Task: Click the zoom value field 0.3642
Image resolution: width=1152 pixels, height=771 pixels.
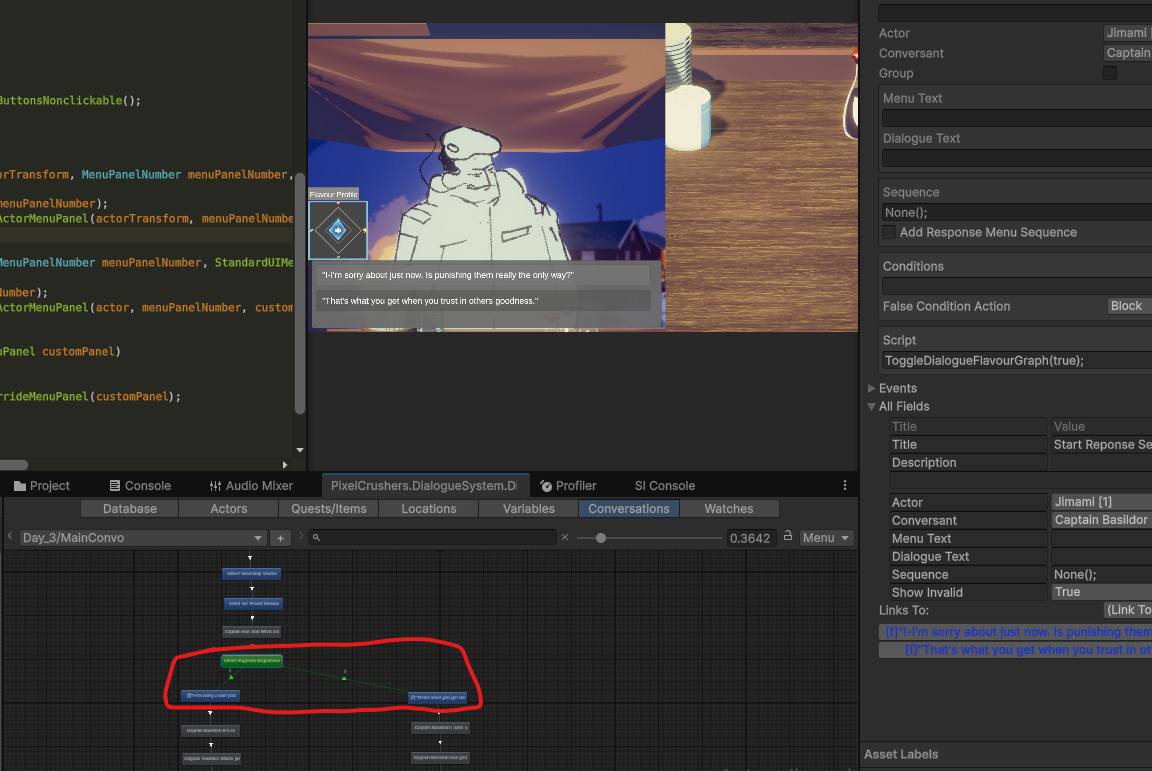Action: point(750,538)
